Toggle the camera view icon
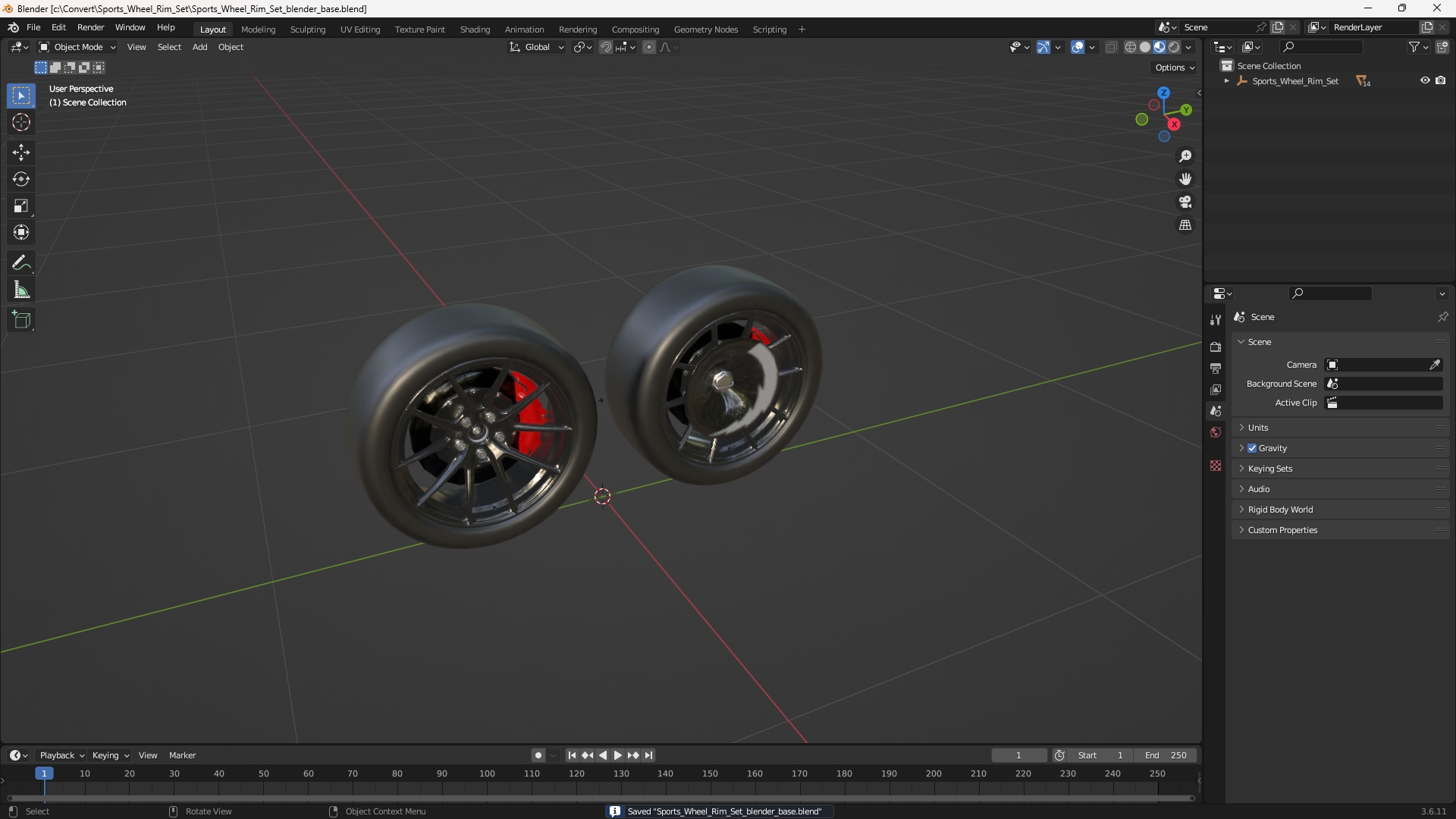This screenshot has height=819, width=1456. point(1185,202)
